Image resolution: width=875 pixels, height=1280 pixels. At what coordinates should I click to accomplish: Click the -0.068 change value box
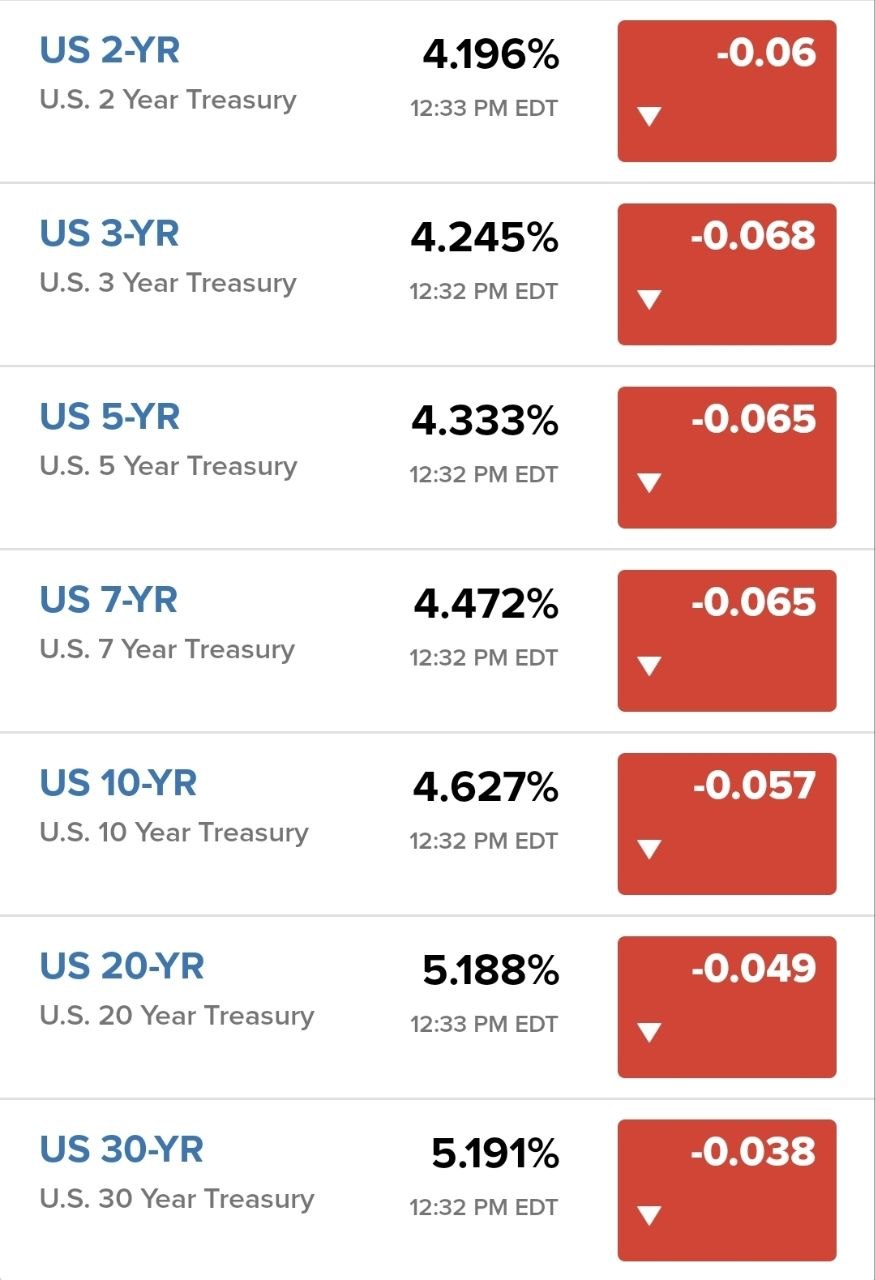727,274
